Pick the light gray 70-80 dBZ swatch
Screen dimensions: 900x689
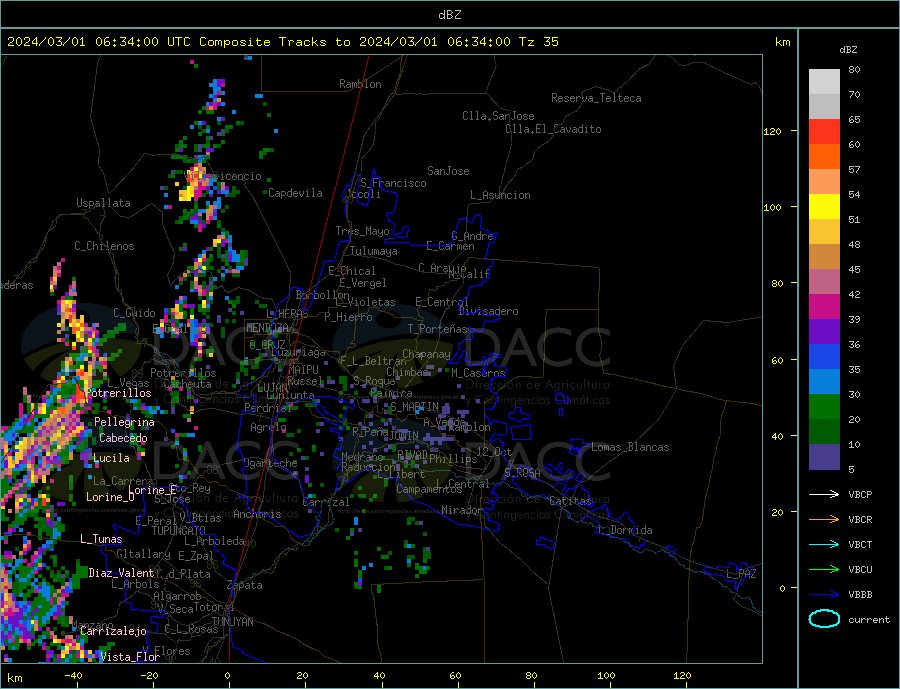(x=824, y=82)
